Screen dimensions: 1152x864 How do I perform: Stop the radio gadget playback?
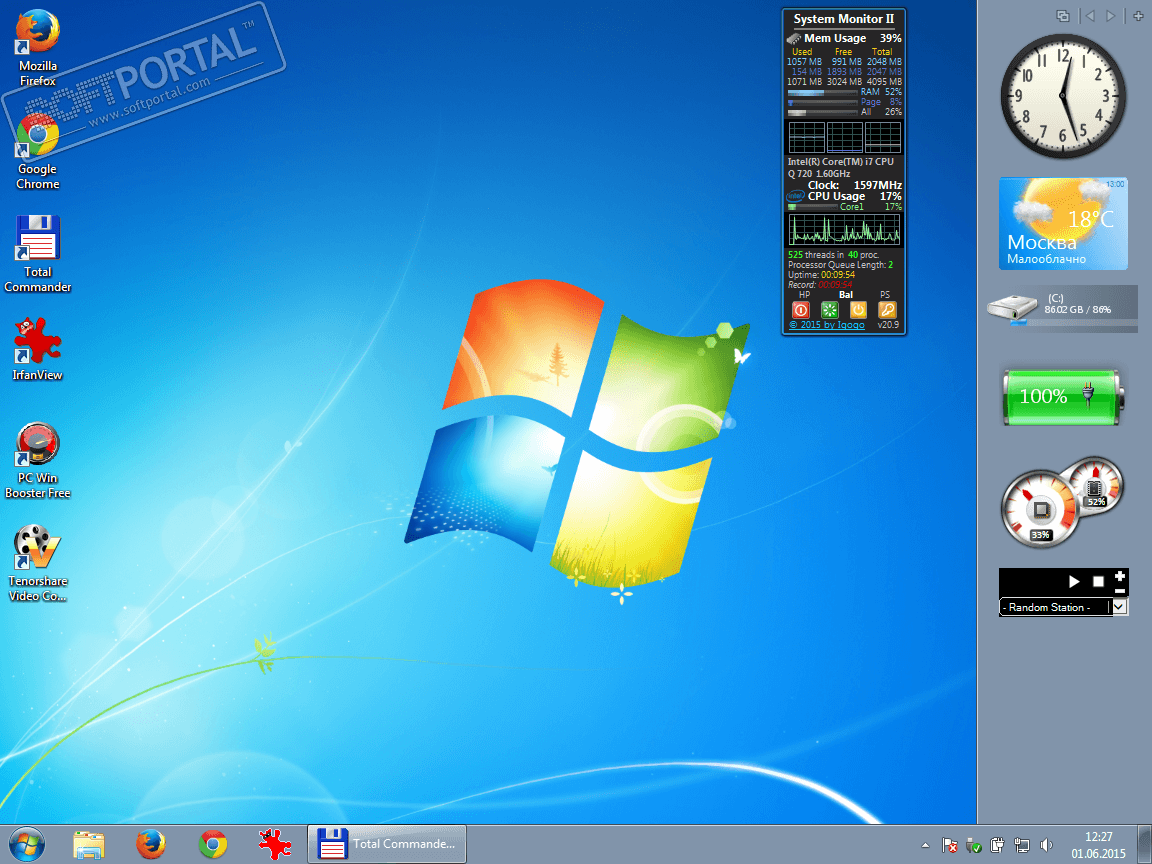[x=1098, y=581]
